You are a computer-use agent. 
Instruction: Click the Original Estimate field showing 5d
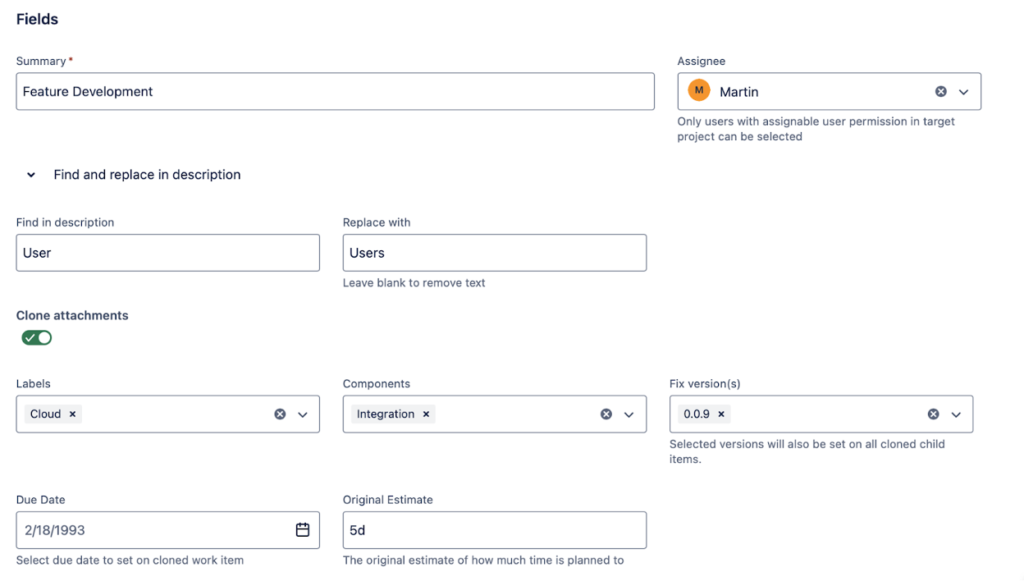pos(494,530)
